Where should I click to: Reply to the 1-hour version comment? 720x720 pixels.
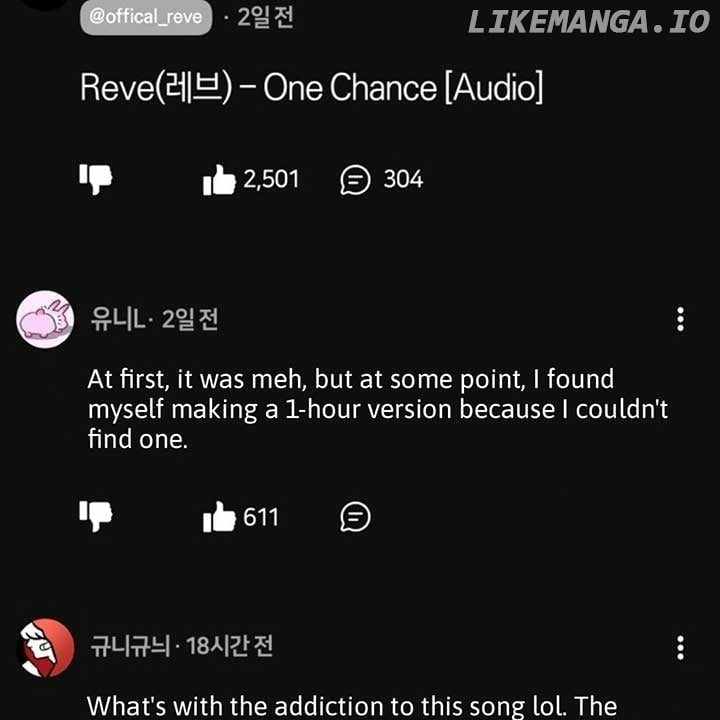point(355,517)
